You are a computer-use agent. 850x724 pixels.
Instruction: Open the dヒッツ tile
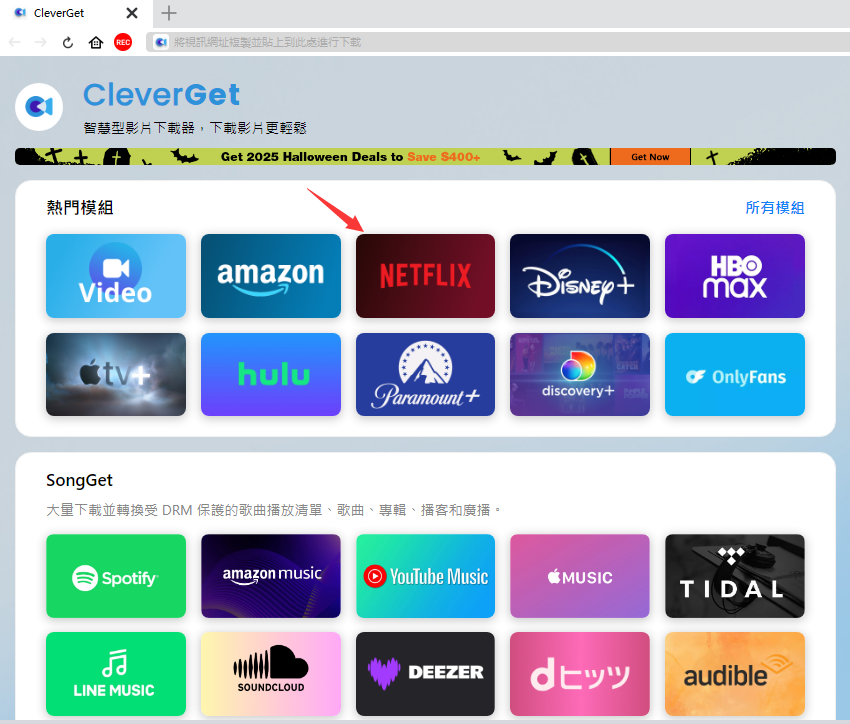point(580,674)
